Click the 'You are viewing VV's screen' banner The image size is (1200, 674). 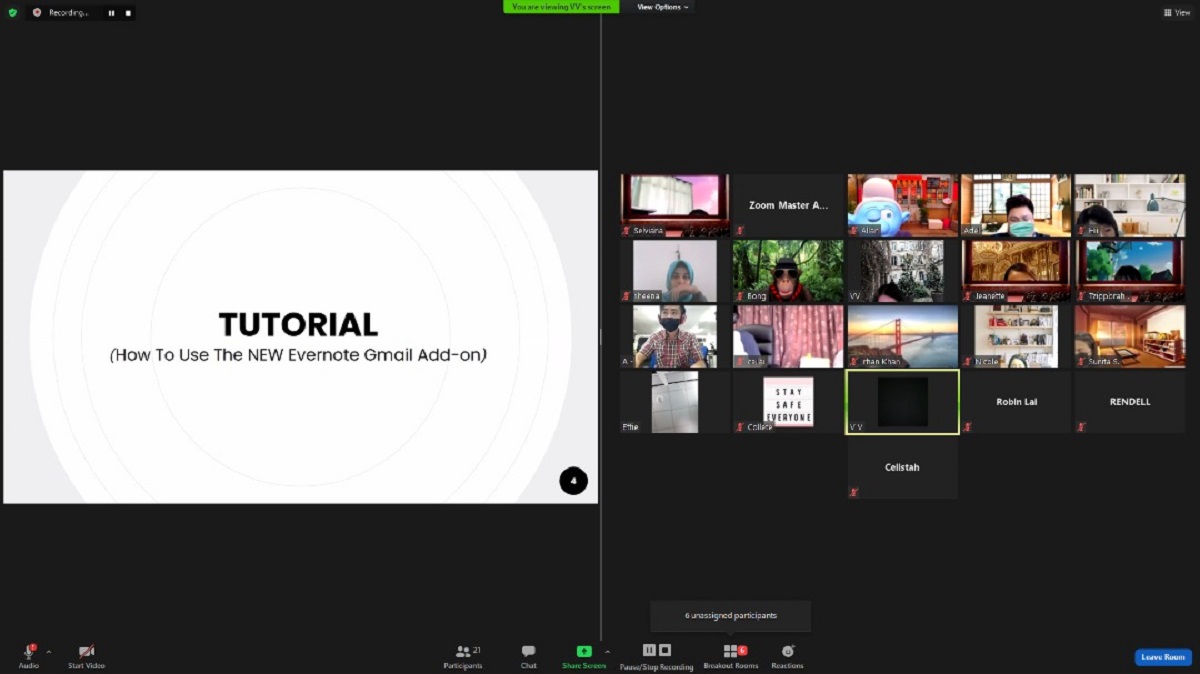point(561,7)
